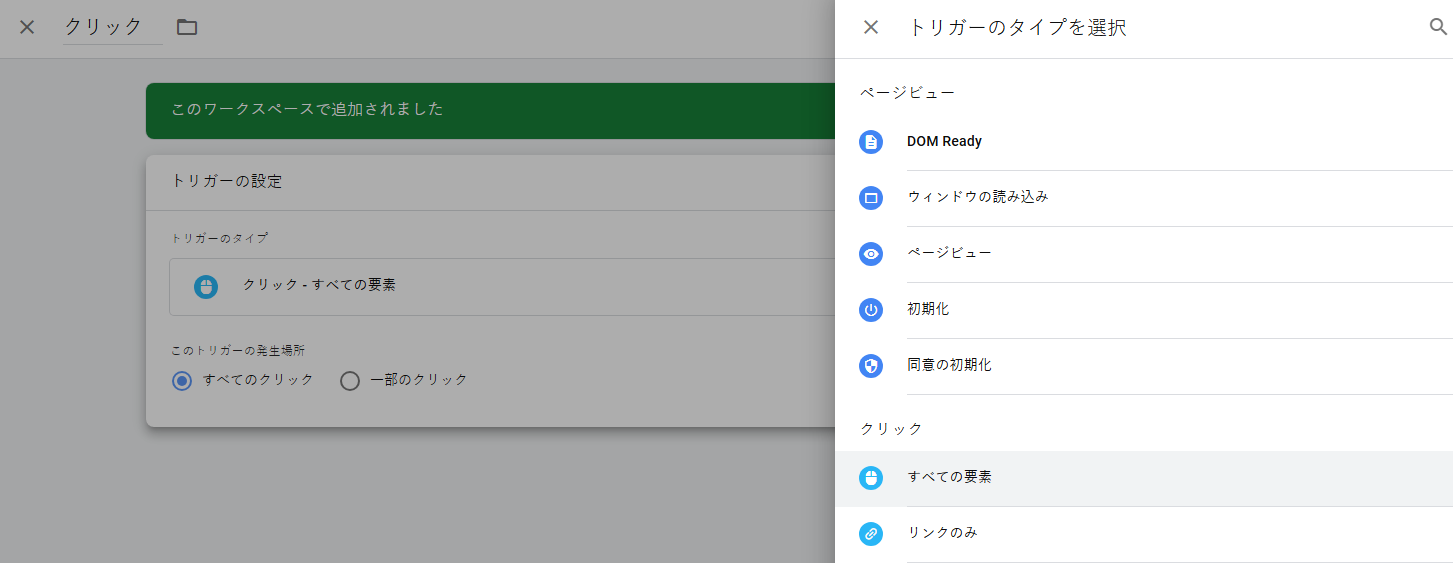The image size is (1453, 563).
Task: Choose the 同意の初期化 trigger type
Action: coord(949,366)
